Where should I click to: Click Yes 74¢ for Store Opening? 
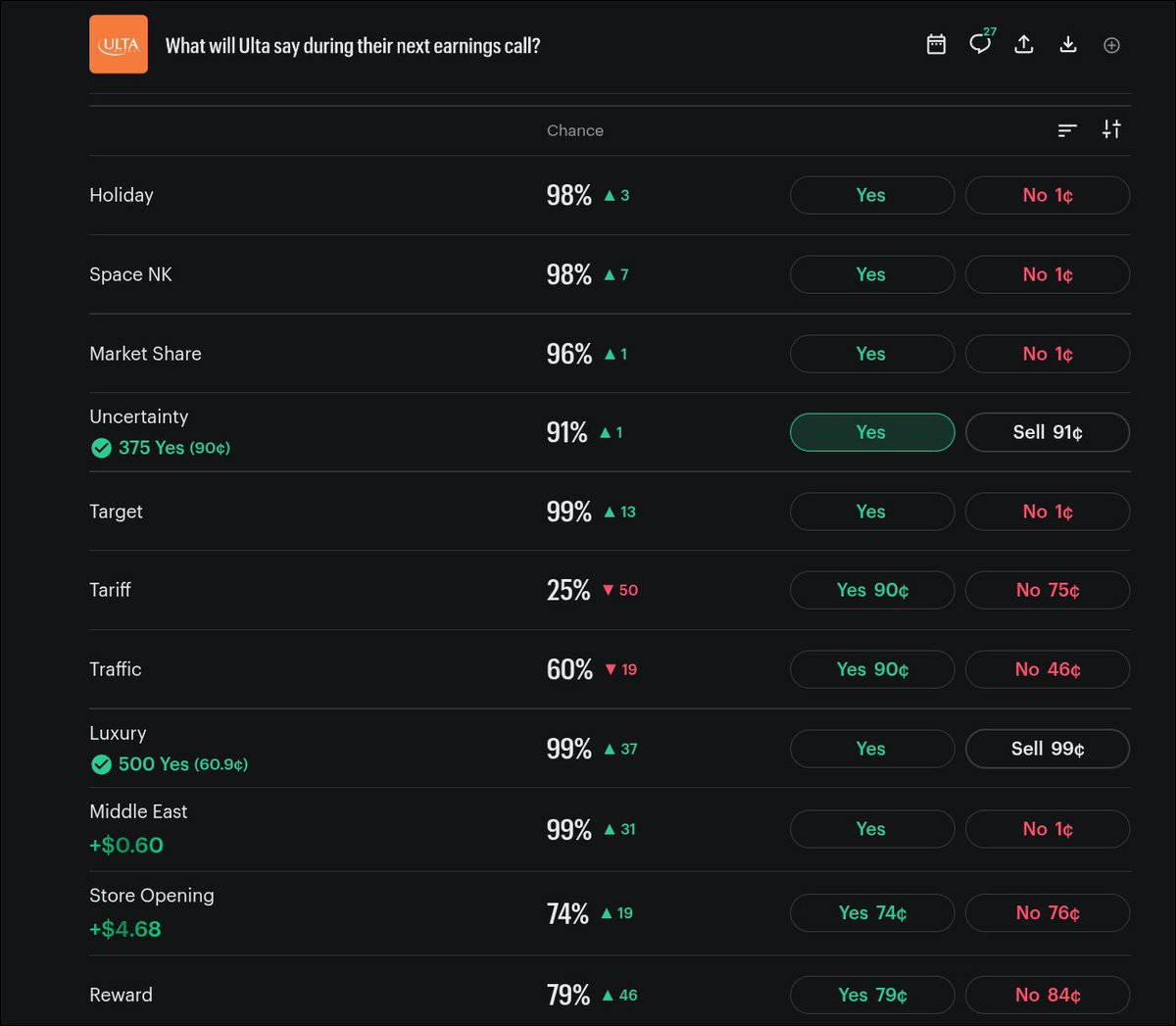coord(872,913)
